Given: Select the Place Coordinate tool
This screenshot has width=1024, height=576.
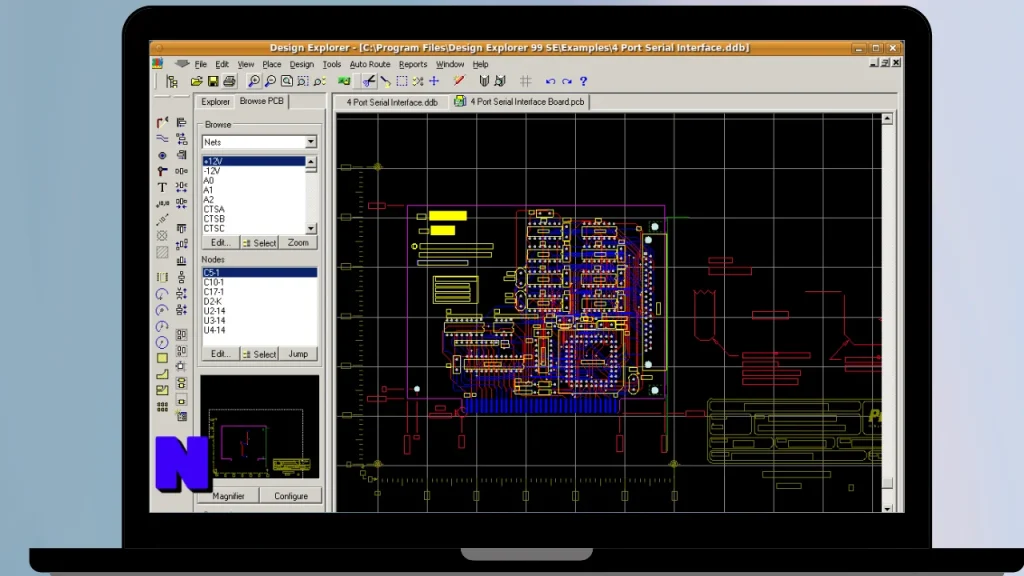Looking at the screenshot, I should click(162, 204).
